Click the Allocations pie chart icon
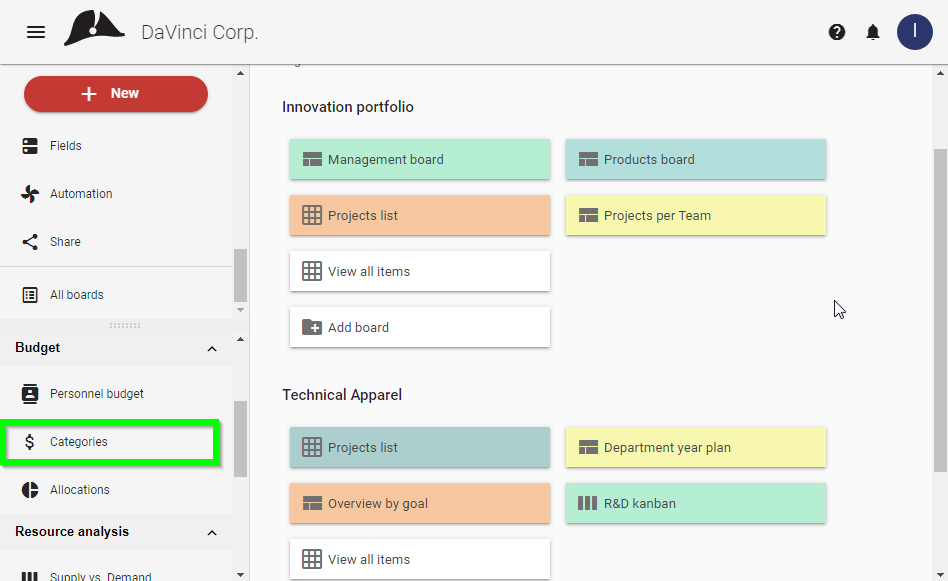 30,490
